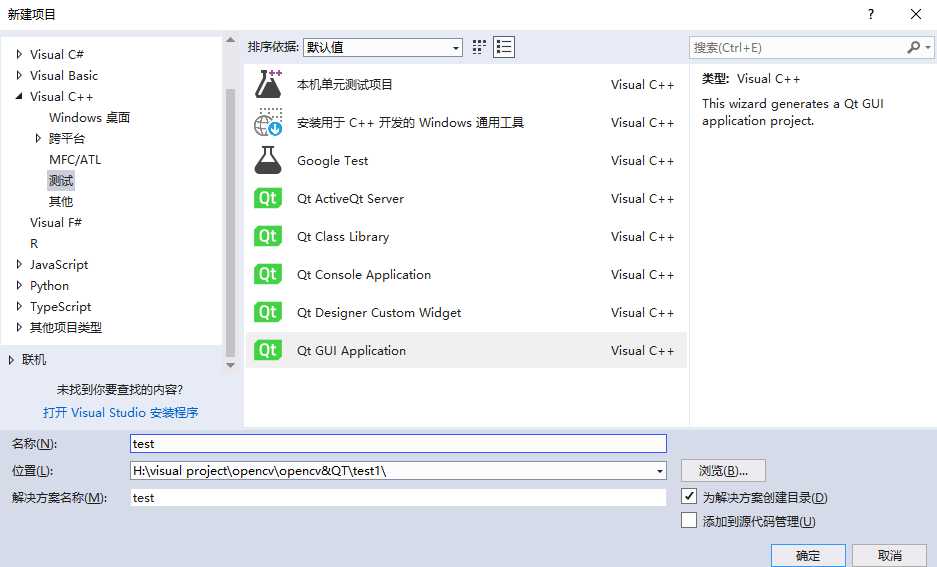Open the Visual Studio installer link
This screenshot has height=567, width=937.
pyautogui.click(x=120, y=412)
